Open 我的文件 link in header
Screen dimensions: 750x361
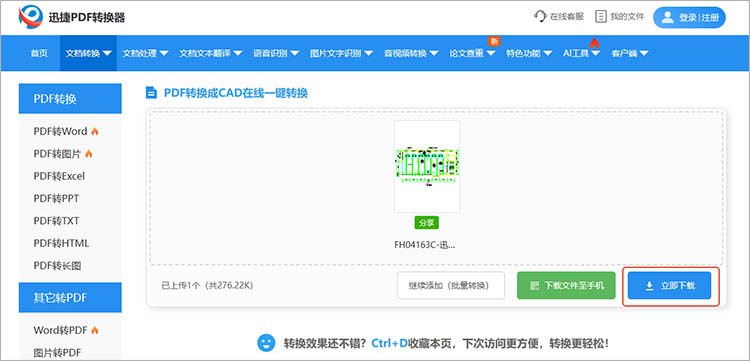pyautogui.click(x=620, y=17)
